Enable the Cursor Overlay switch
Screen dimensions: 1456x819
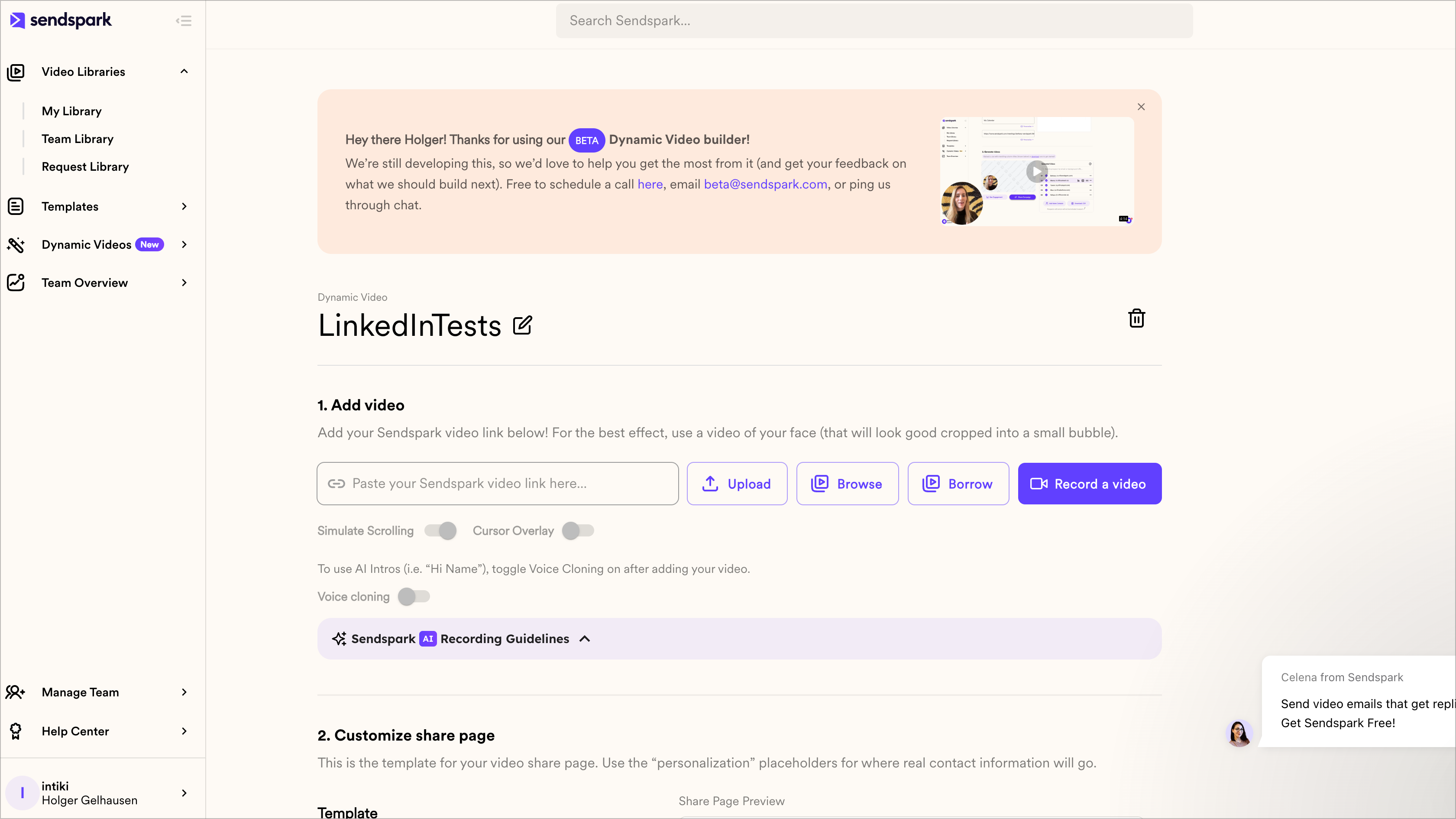(578, 530)
